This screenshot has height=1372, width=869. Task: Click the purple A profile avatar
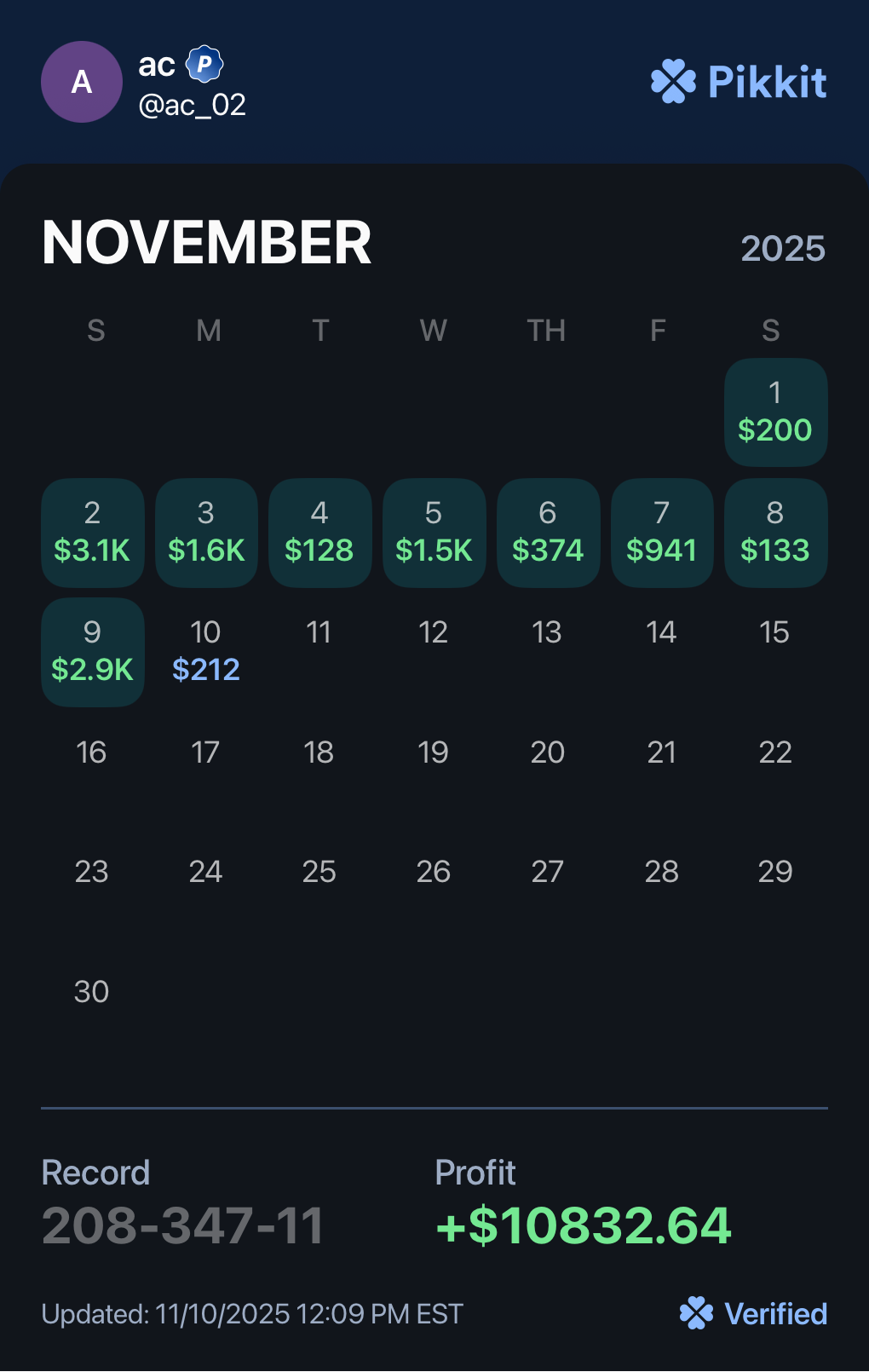pos(82,82)
